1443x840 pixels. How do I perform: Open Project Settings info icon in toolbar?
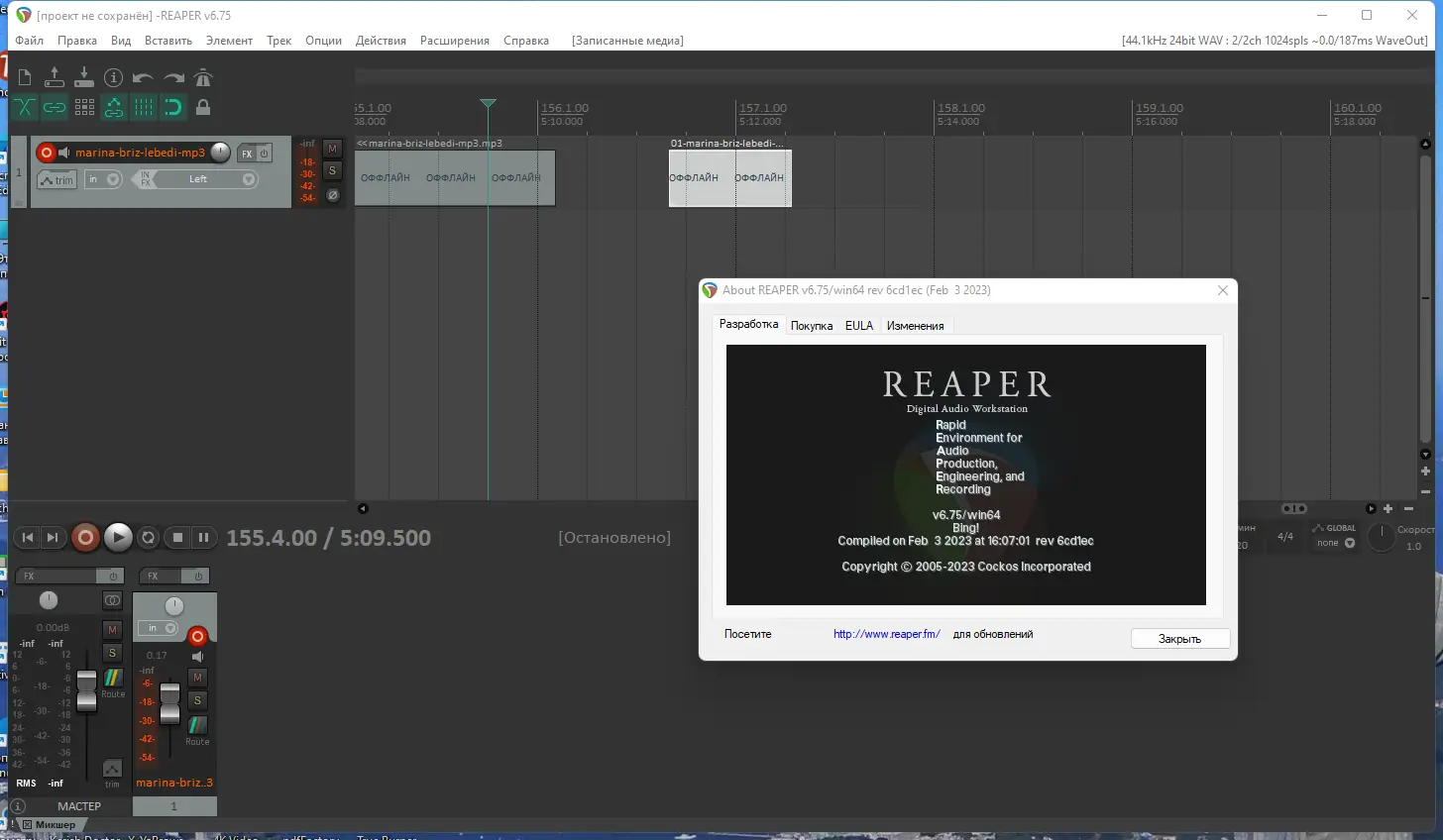(x=114, y=77)
